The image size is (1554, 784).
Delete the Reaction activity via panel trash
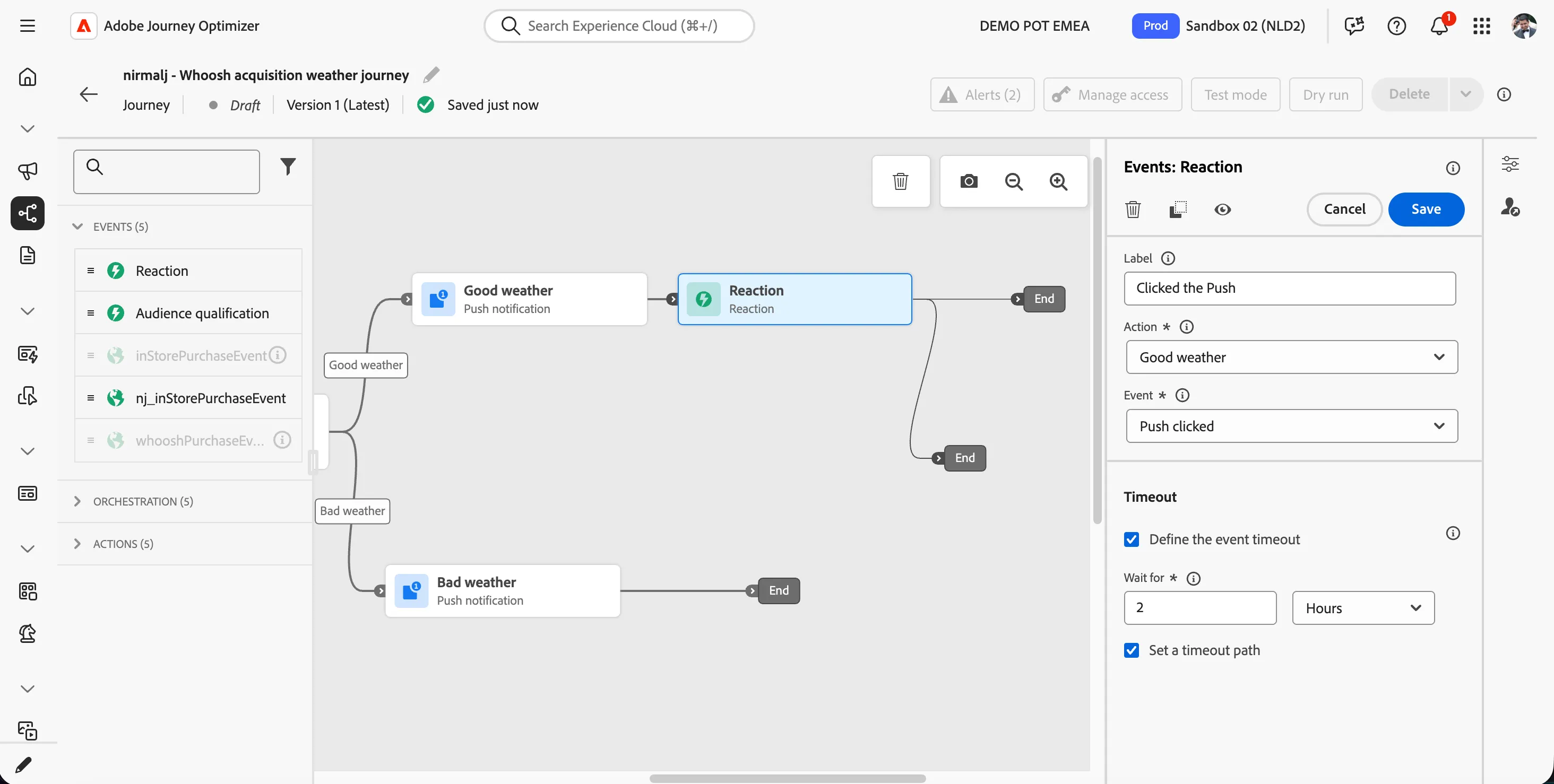click(x=1133, y=210)
